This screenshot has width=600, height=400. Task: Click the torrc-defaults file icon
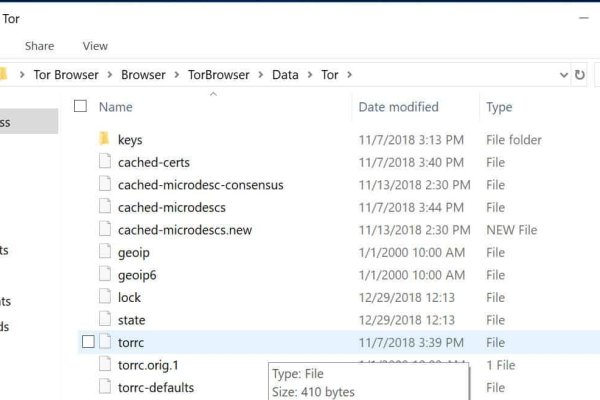[x=105, y=387]
